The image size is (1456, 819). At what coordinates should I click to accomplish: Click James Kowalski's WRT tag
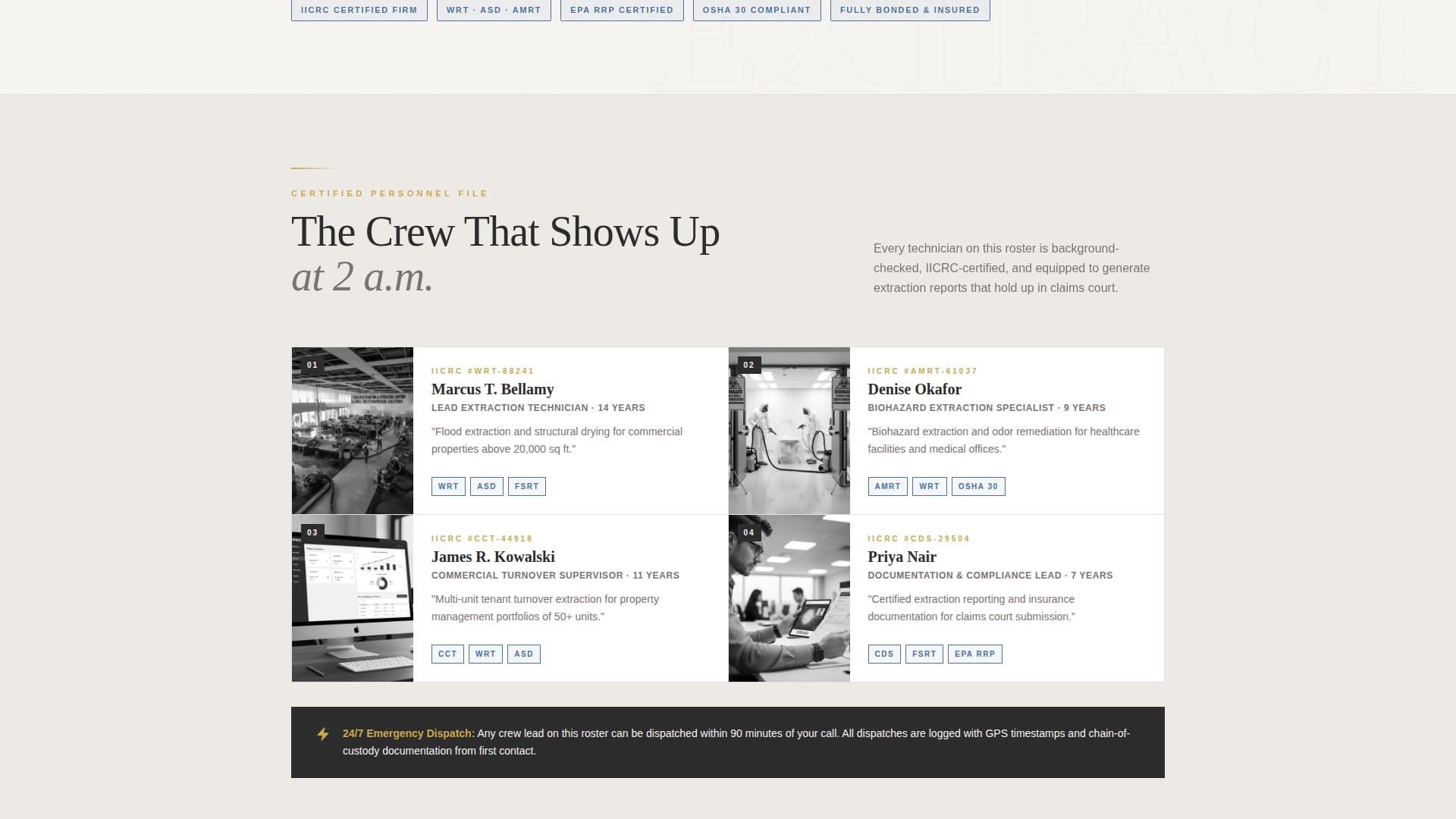click(x=485, y=654)
